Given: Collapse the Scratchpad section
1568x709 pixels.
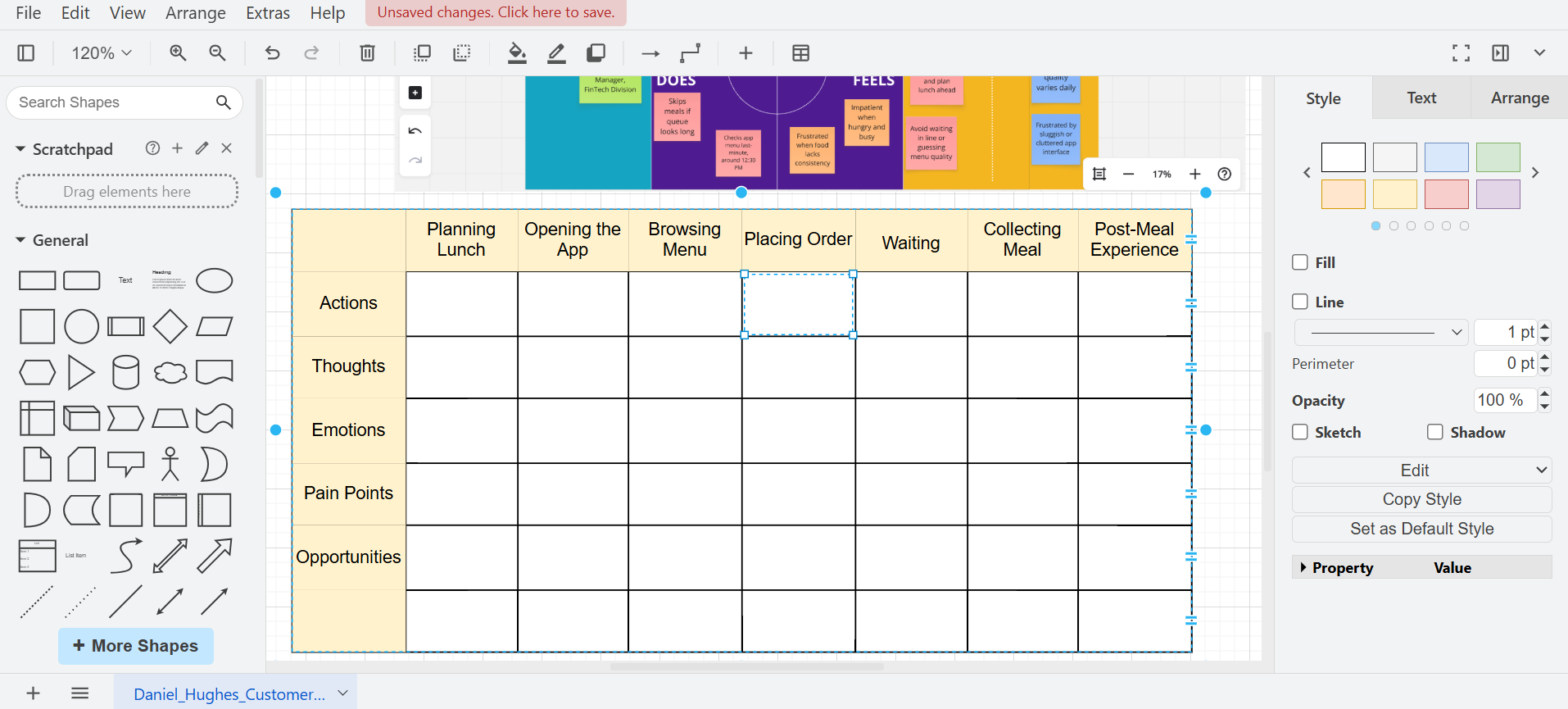Looking at the screenshot, I should 20,149.
